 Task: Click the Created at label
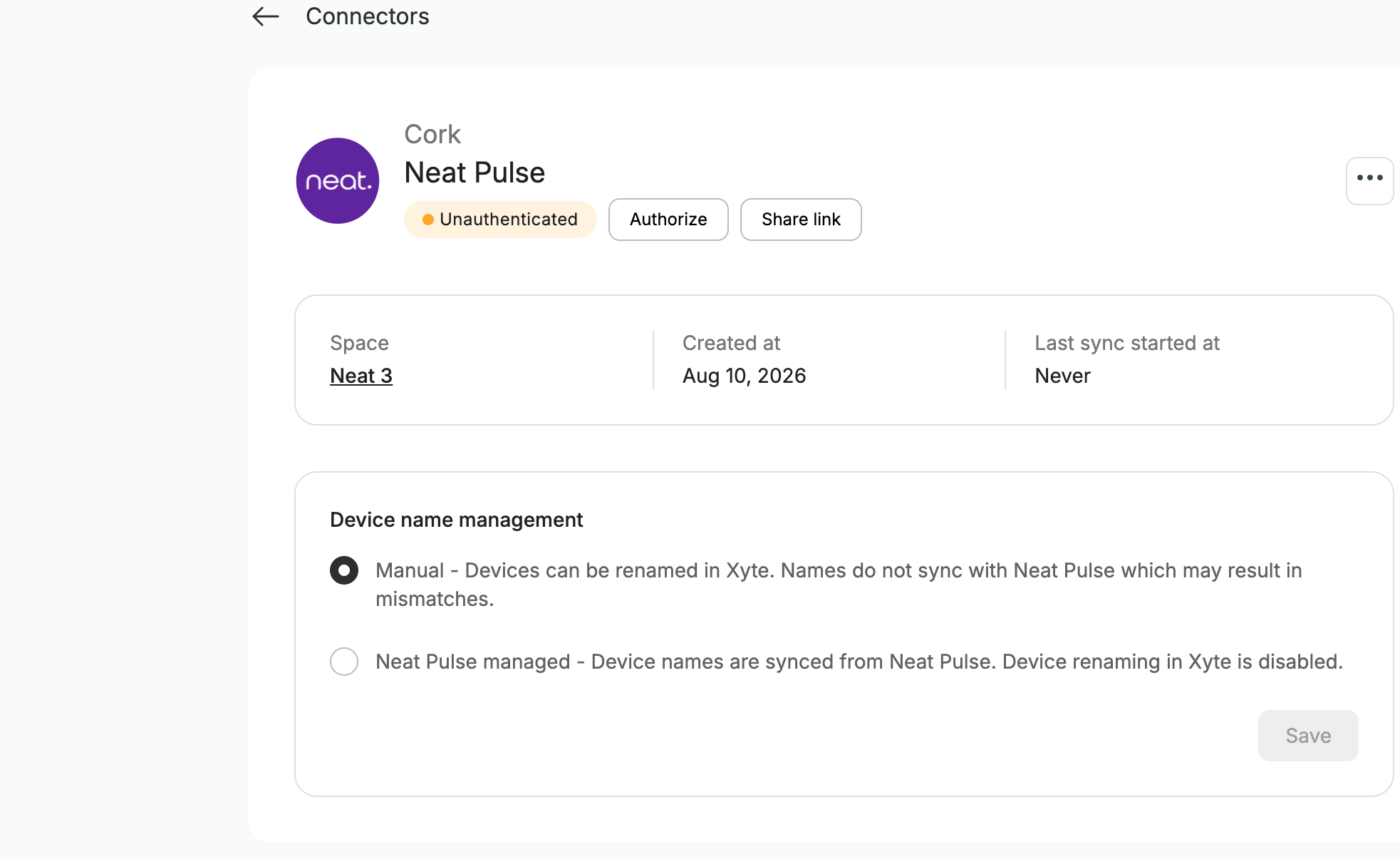tap(732, 343)
